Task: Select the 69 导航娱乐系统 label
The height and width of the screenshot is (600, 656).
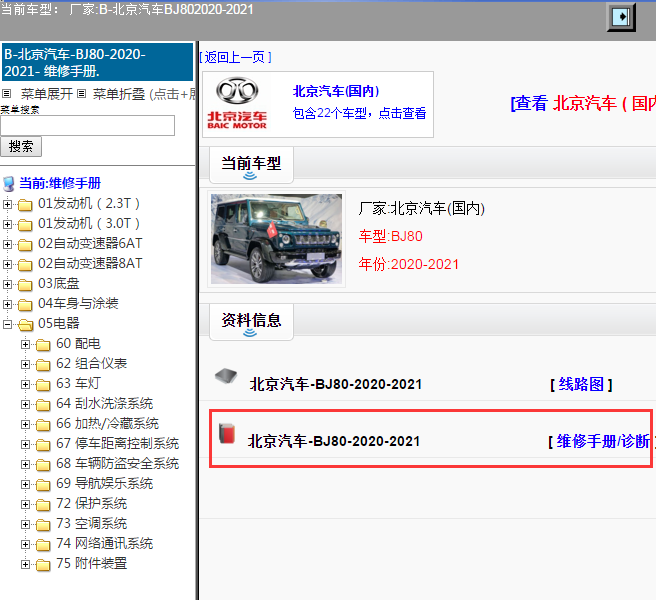Action: click(105, 484)
